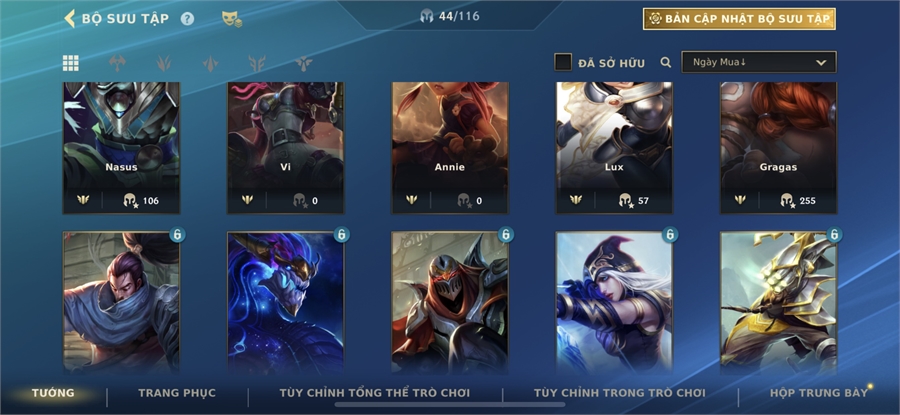
Task: Open the Hộp Trưng Bày tab
Action: (818, 393)
